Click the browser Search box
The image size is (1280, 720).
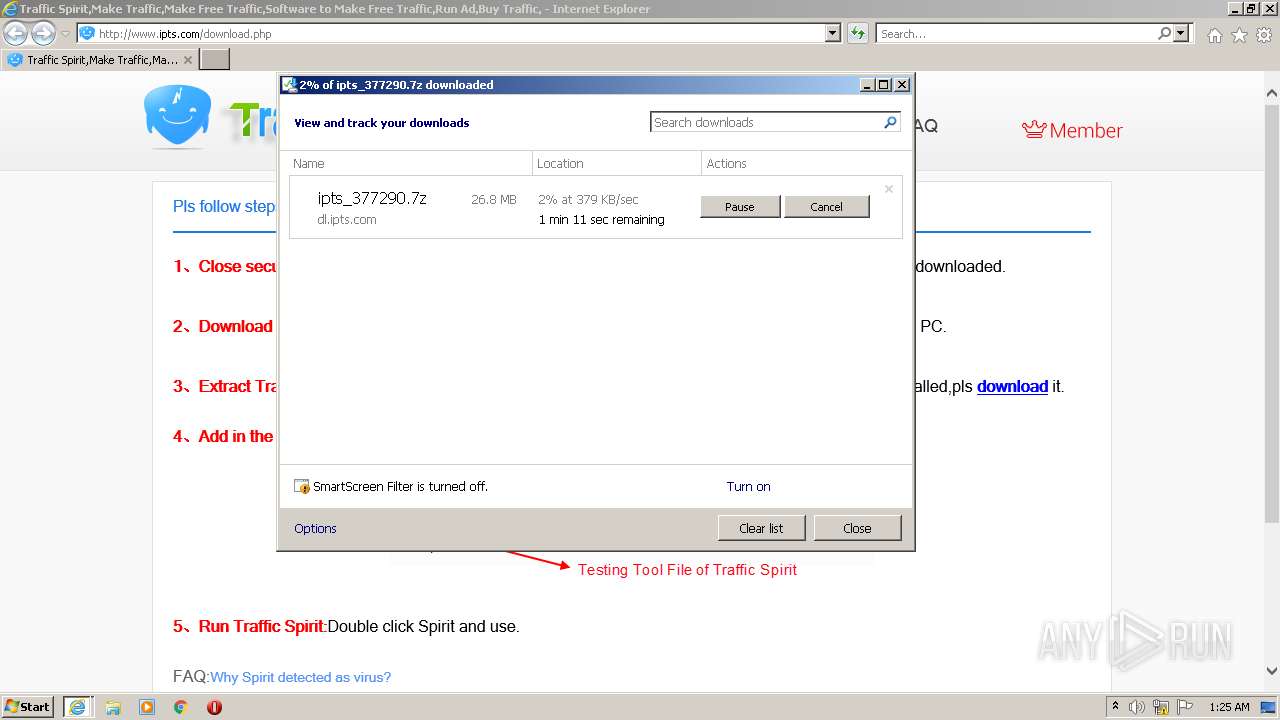1015,33
